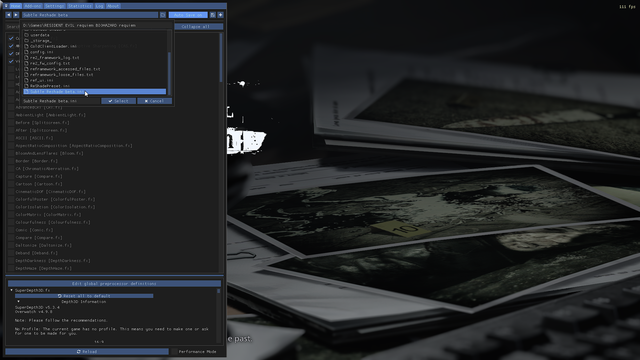Image resolution: width=640 pixels, height=360 pixels.
Task: Add a new preset with plus icon
Action: (x=220, y=15)
